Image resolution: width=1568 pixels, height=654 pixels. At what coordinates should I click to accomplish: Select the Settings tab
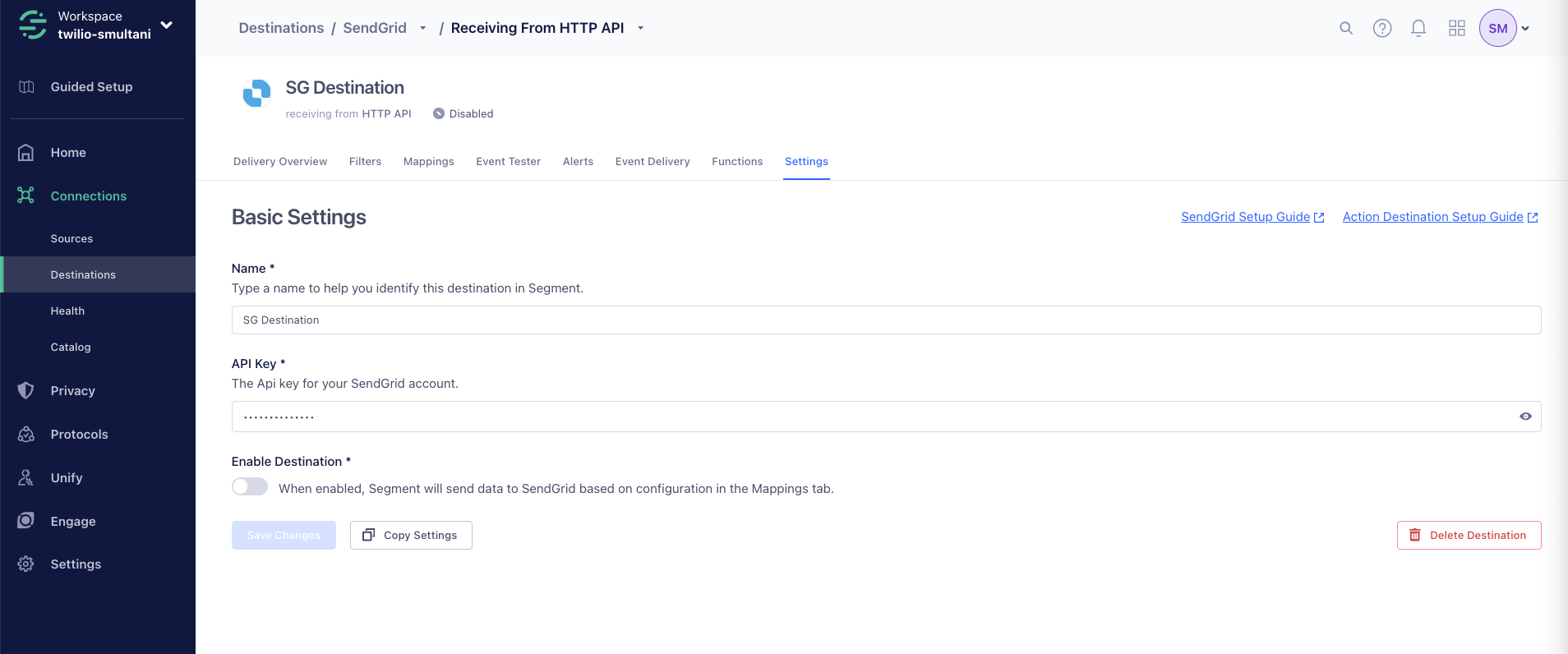tap(806, 162)
